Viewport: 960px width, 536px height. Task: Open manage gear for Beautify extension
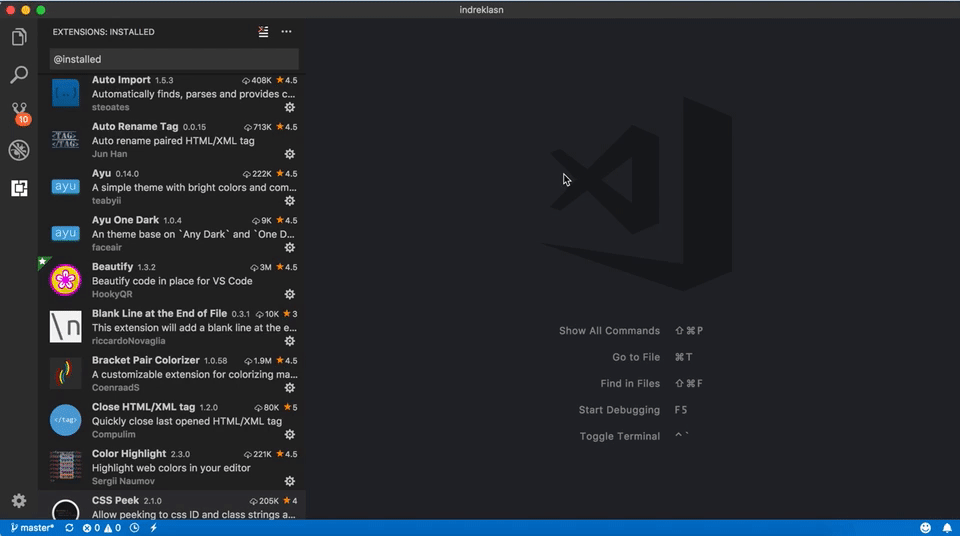click(x=290, y=294)
